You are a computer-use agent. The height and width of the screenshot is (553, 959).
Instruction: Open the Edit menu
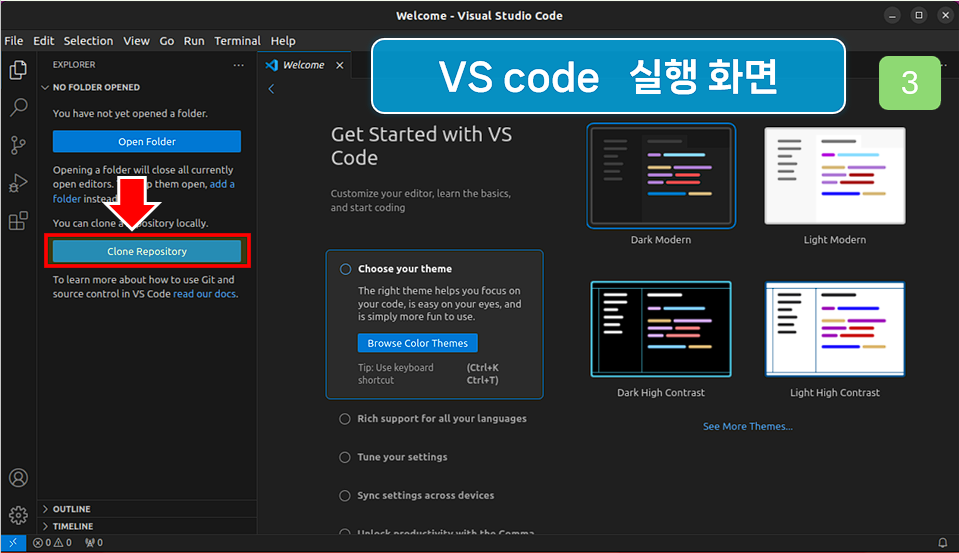(x=43, y=41)
